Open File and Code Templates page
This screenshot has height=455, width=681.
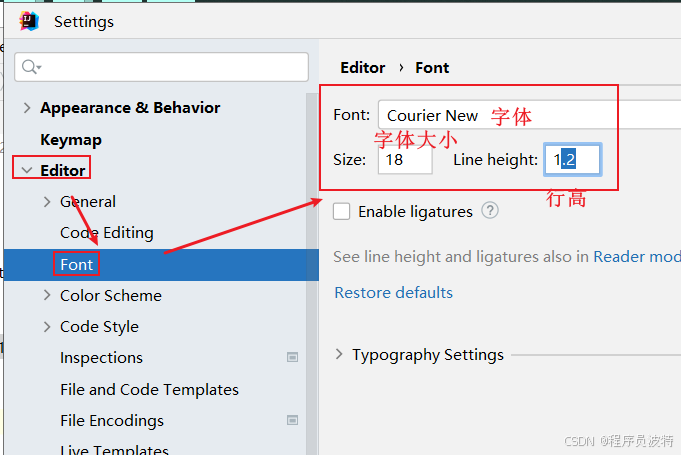pyautogui.click(x=149, y=389)
